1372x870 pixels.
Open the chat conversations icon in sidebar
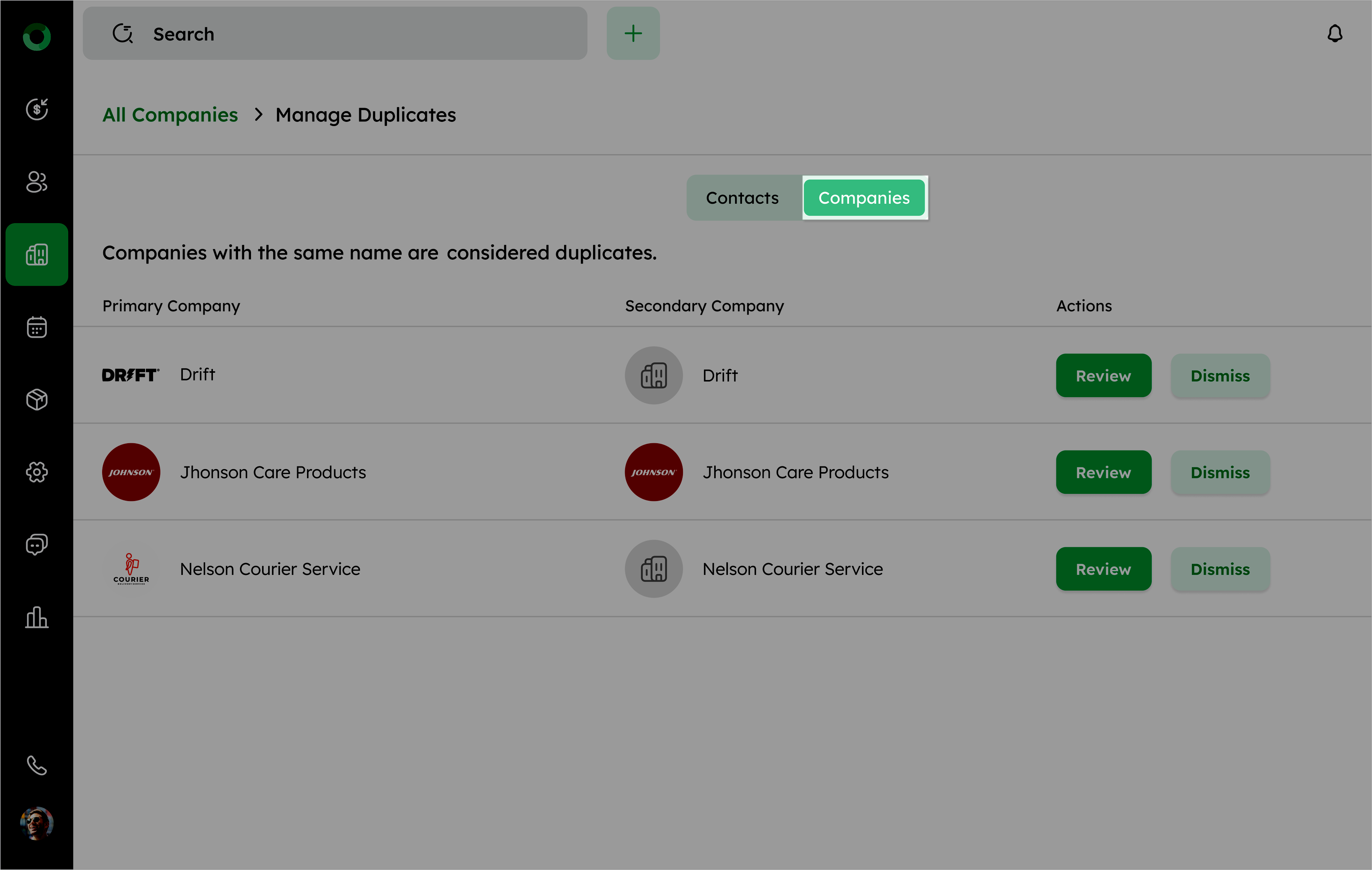[37, 545]
